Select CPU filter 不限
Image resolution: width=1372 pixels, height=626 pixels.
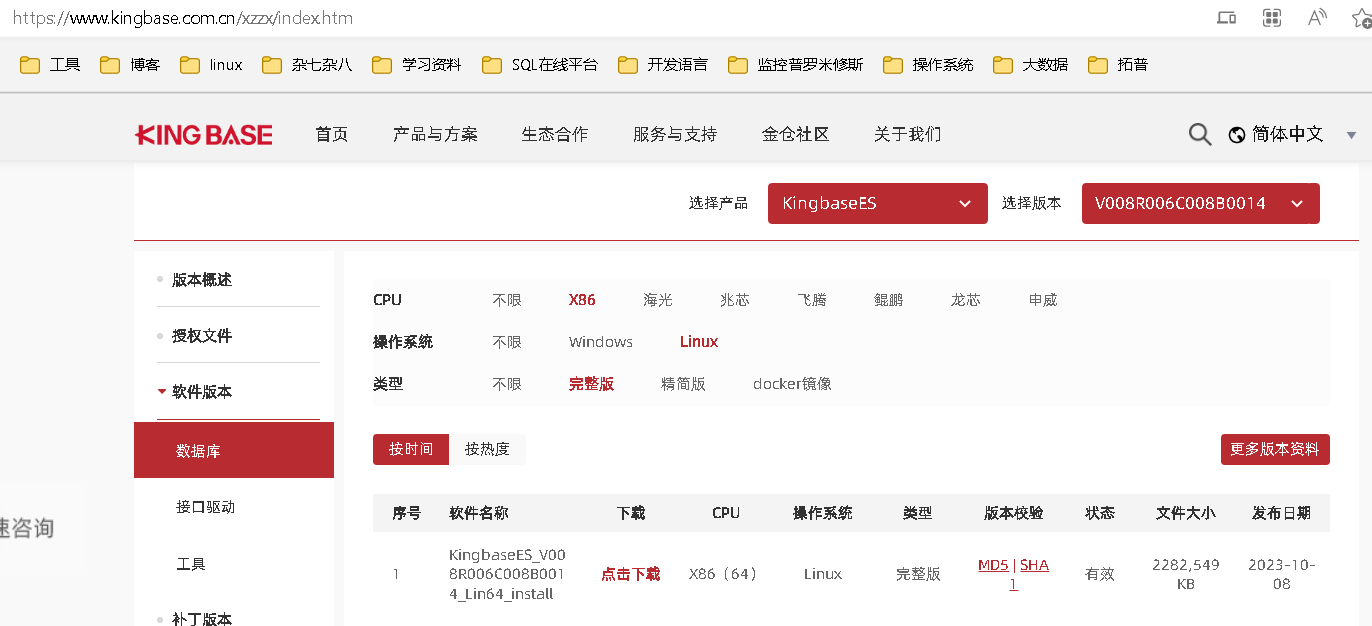pyautogui.click(x=507, y=300)
